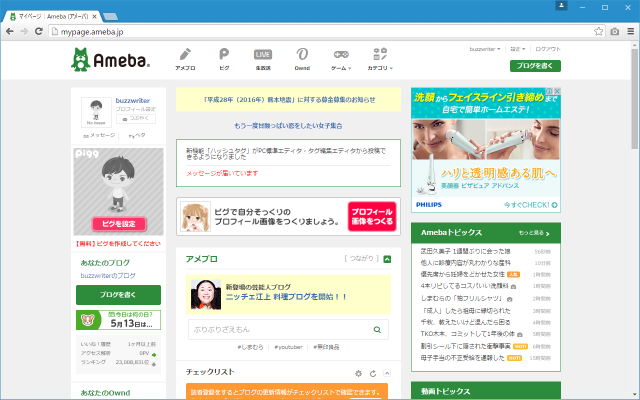
Task: Close the マイページ Ameba browser tab
Action: (x=94, y=17)
